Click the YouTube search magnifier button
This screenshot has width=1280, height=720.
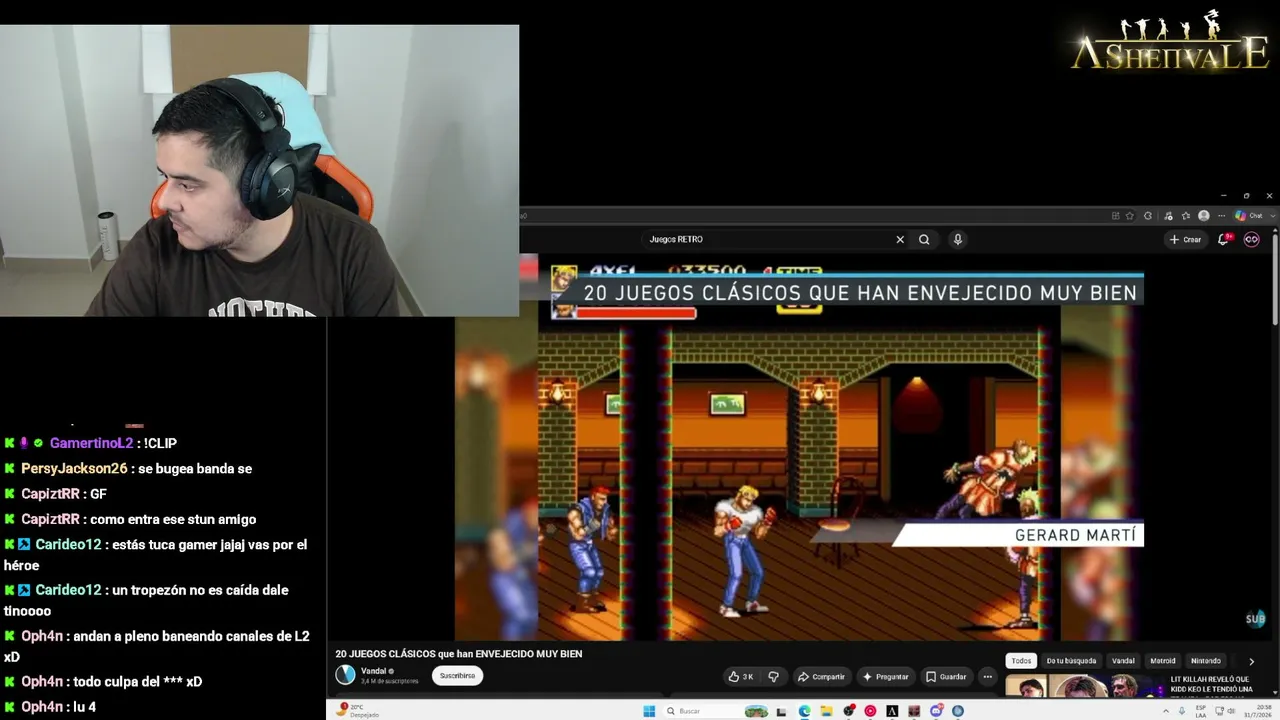click(924, 240)
